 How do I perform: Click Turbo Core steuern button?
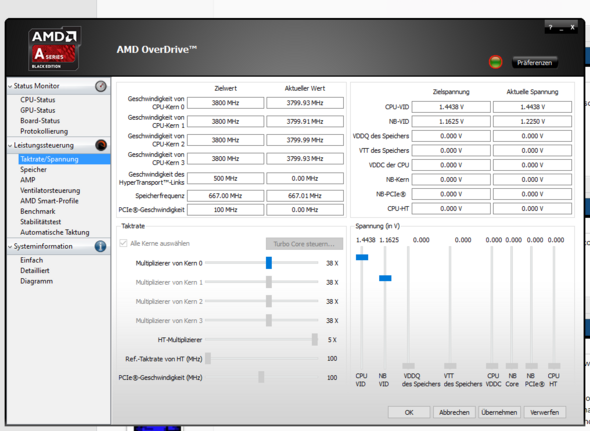304,244
